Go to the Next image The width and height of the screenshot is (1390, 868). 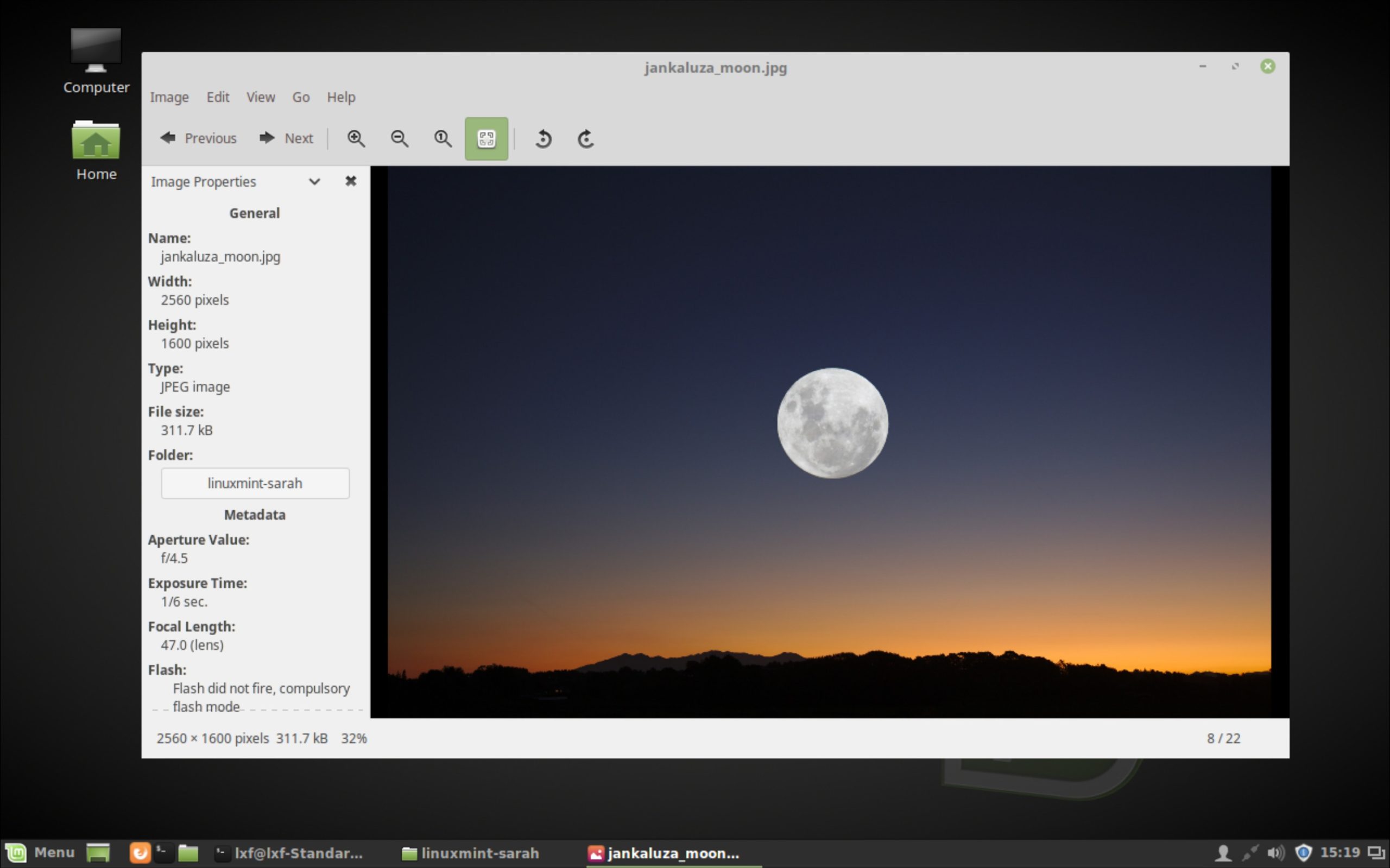click(x=287, y=138)
